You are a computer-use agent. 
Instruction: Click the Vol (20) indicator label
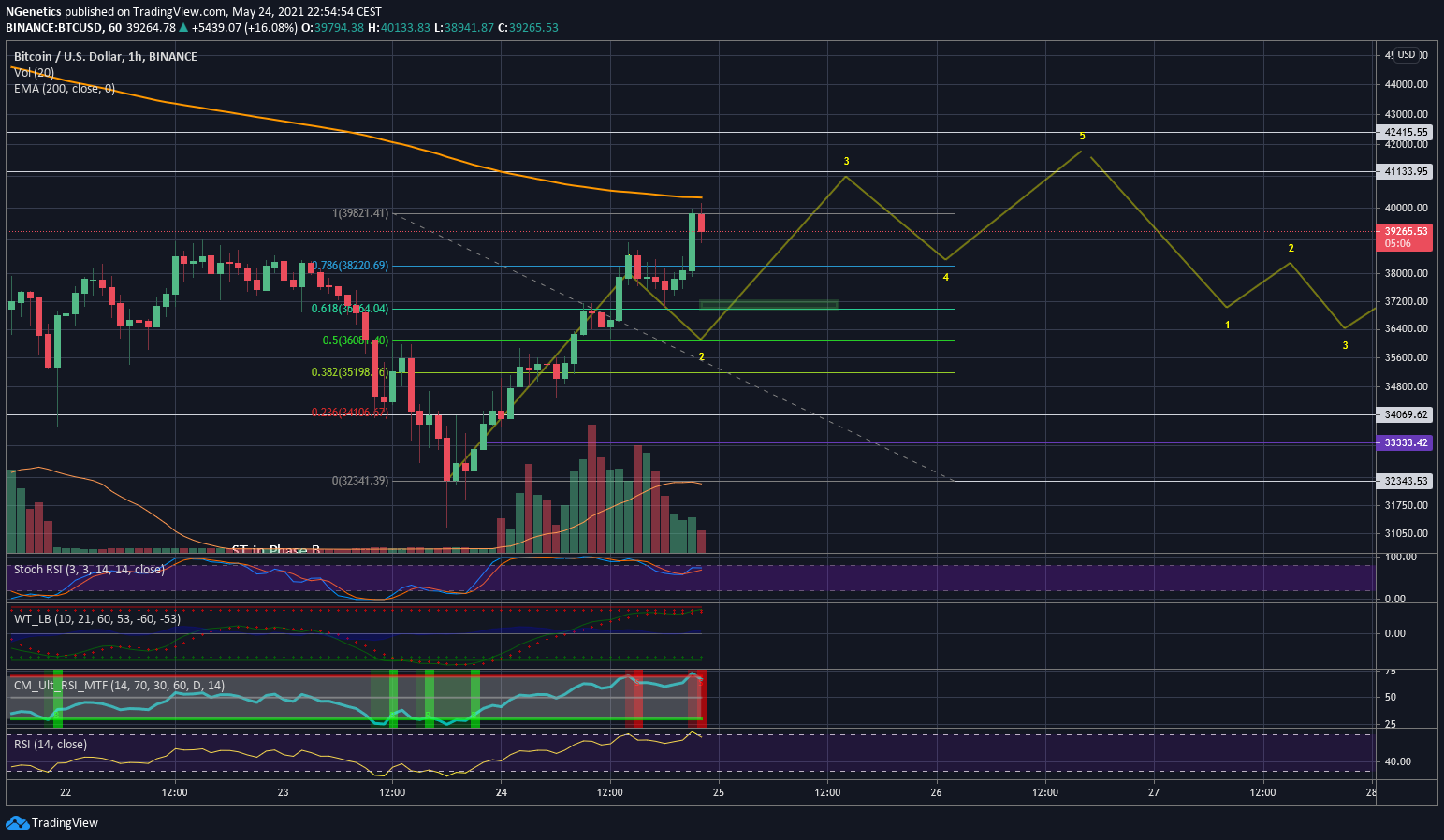point(34,73)
